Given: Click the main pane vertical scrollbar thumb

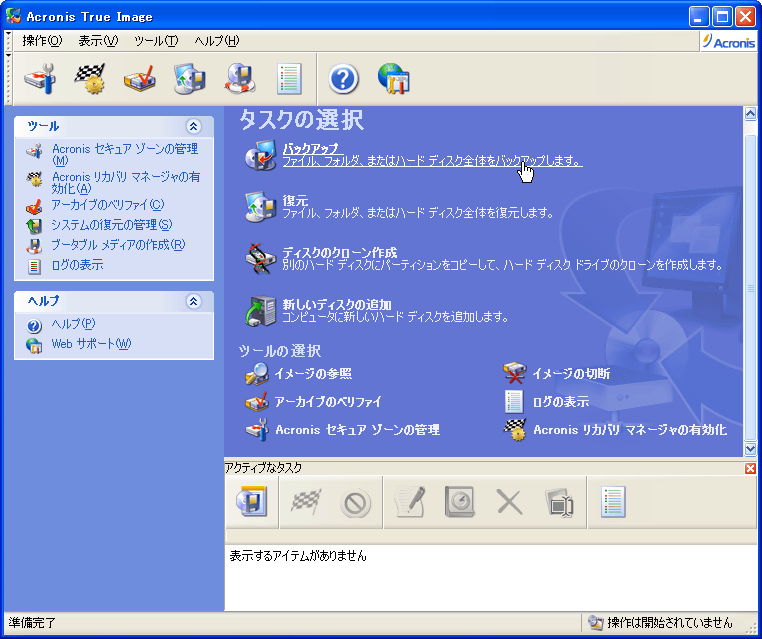Looking at the screenshot, I should tap(750, 288).
